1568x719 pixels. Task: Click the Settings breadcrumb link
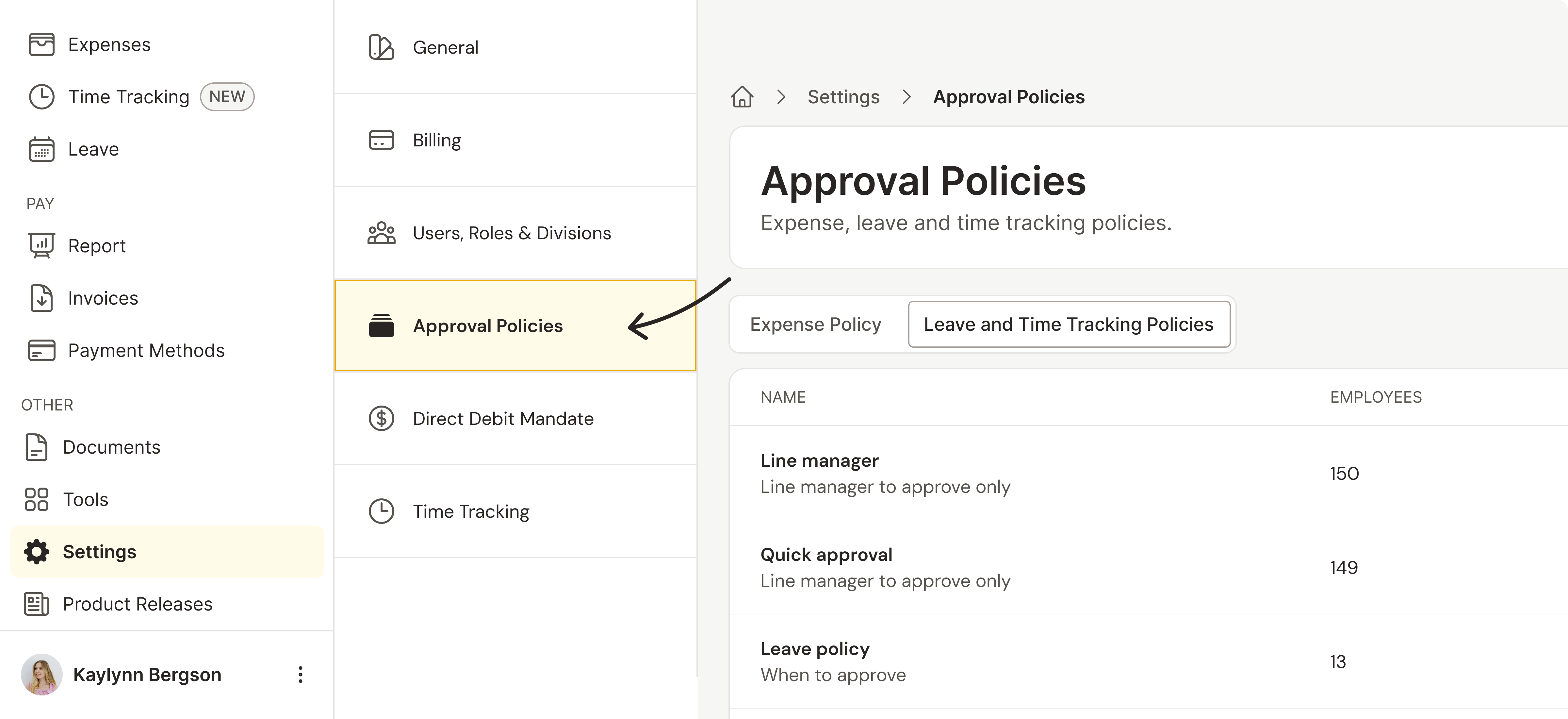pos(843,97)
